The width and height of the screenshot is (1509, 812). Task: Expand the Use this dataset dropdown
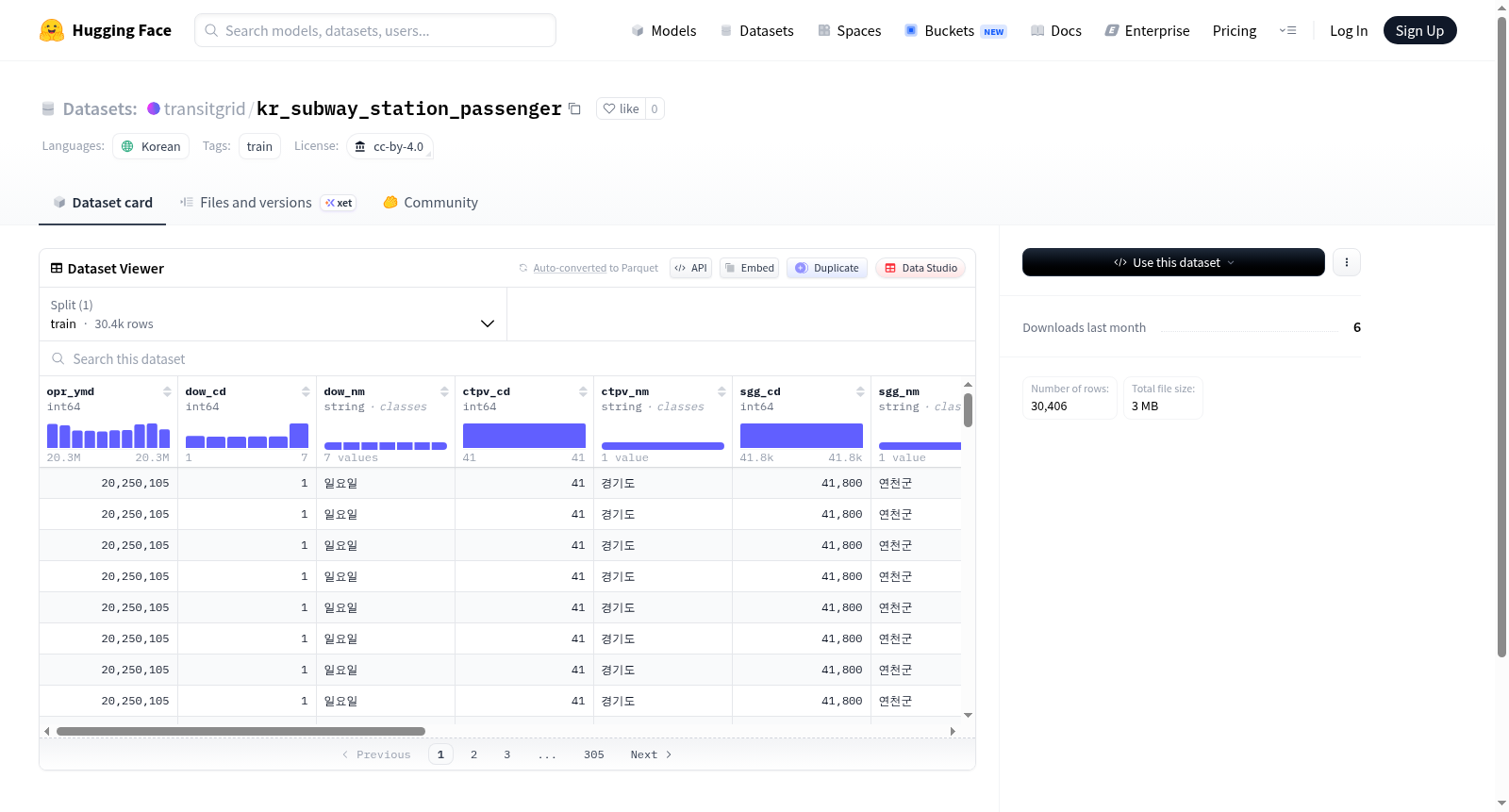coord(1173,262)
